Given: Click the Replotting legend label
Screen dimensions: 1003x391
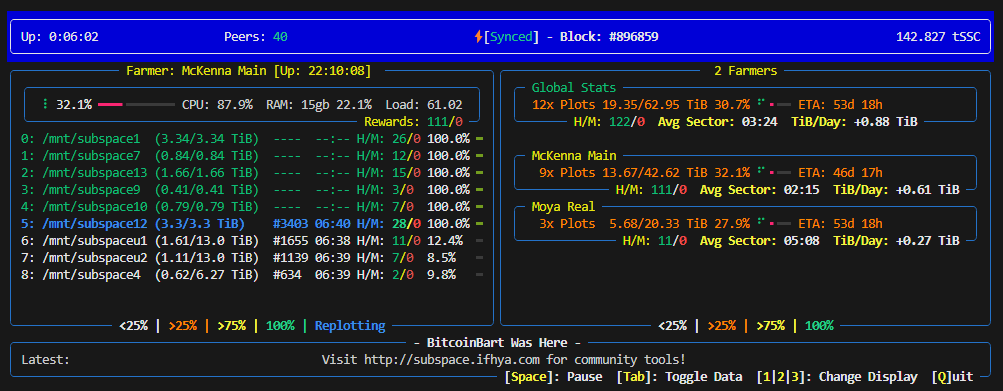Looking at the screenshot, I should pyautogui.click(x=350, y=326).
